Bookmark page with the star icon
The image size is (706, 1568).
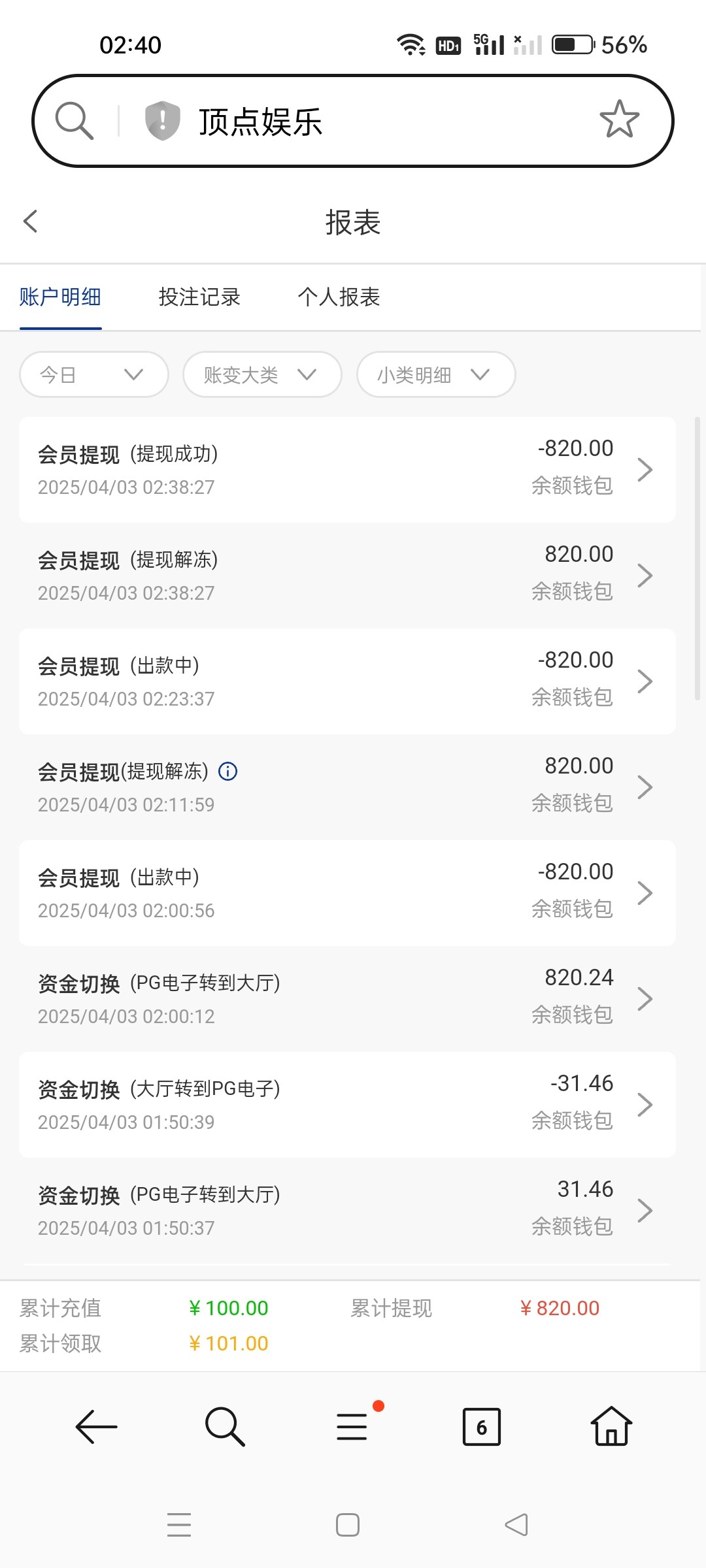(x=619, y=120)
